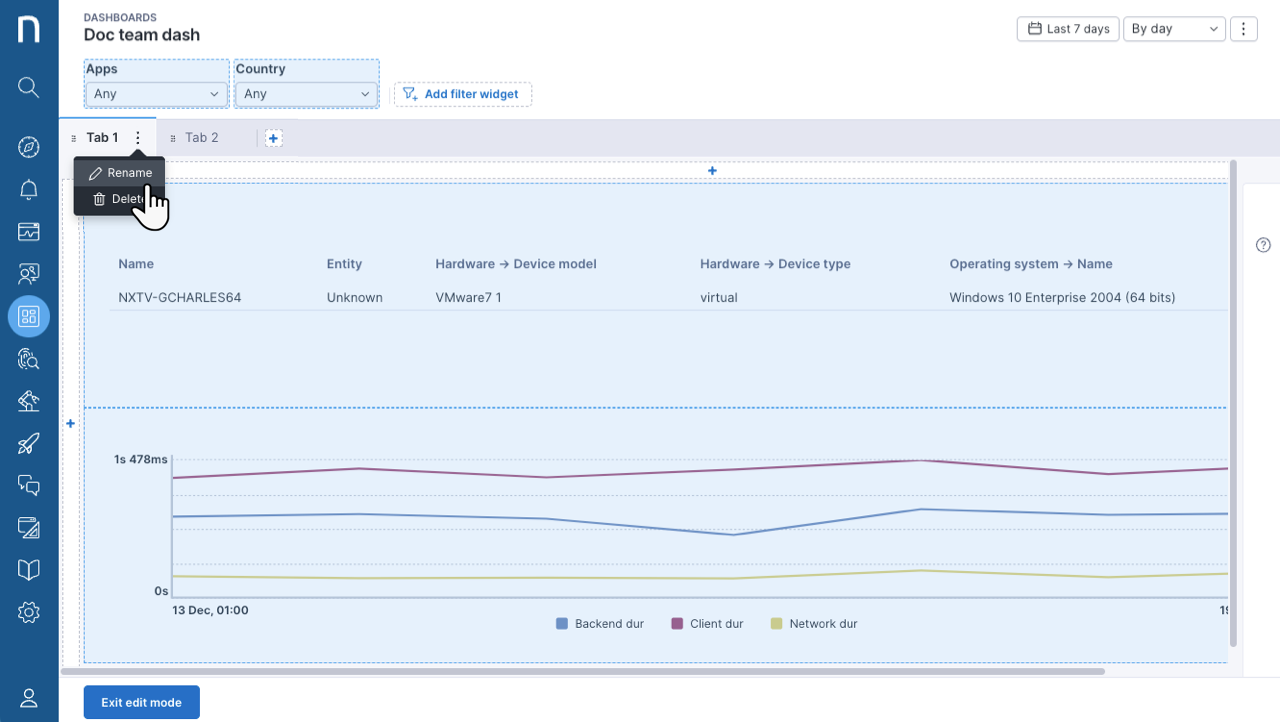
Task: Open the book documentation icon
Action: [x=29, y=570]
